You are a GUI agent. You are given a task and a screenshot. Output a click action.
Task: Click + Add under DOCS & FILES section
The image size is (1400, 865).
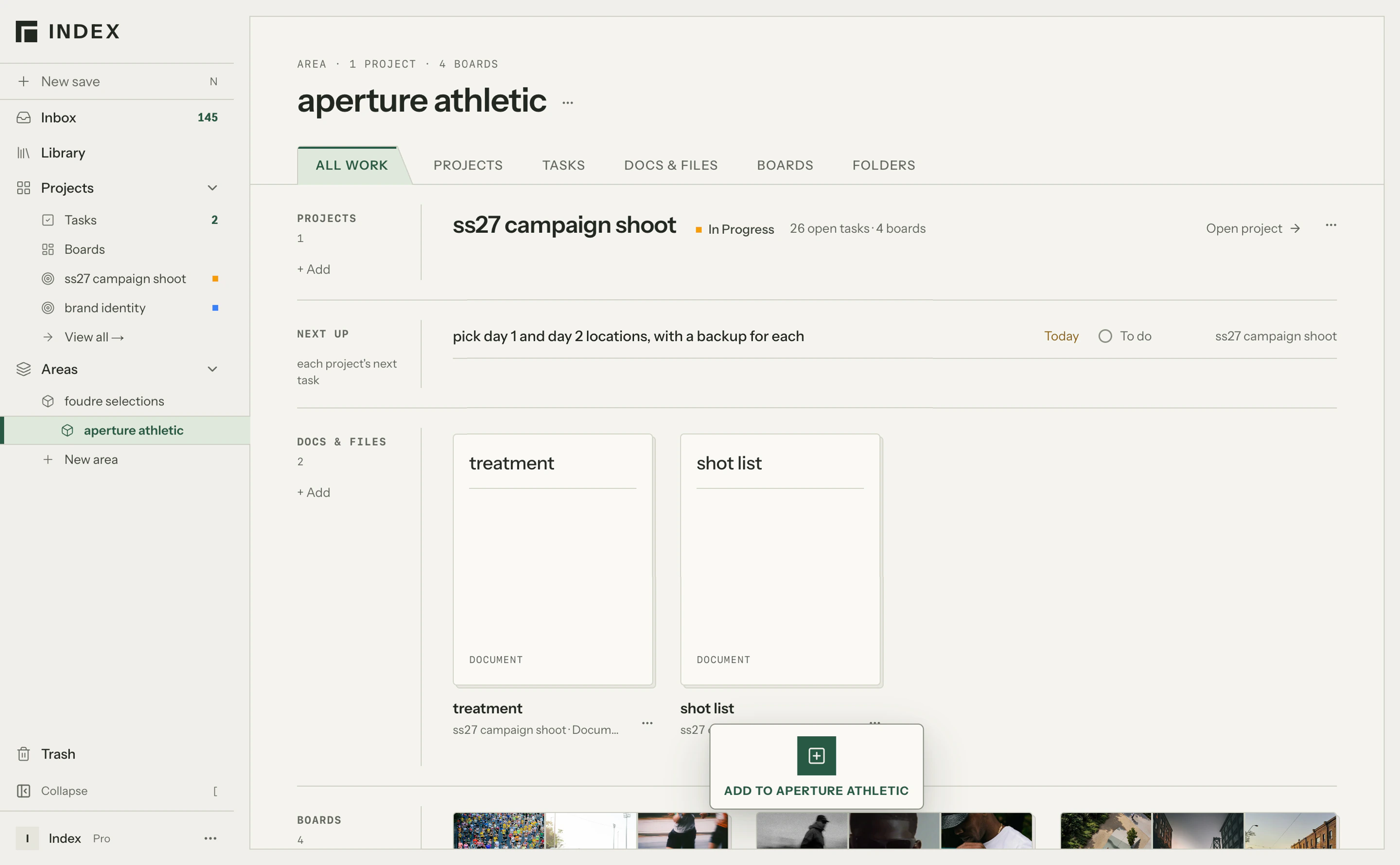(x=314, y=492)
